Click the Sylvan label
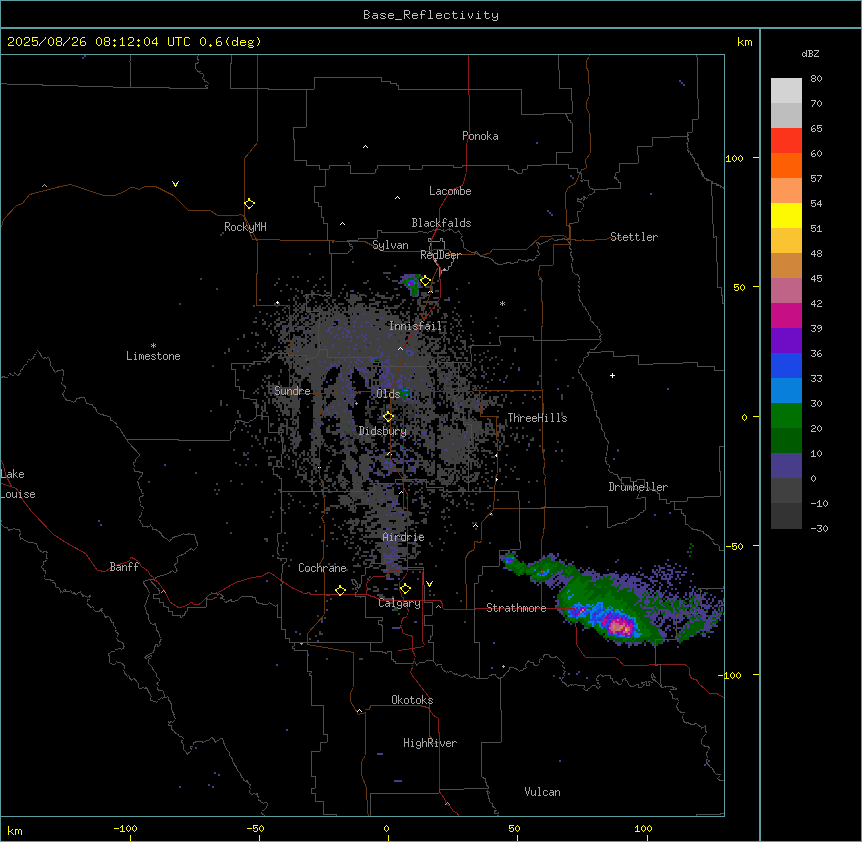The width and height of the screenshot is (862, 842). [x=390, y=245]
